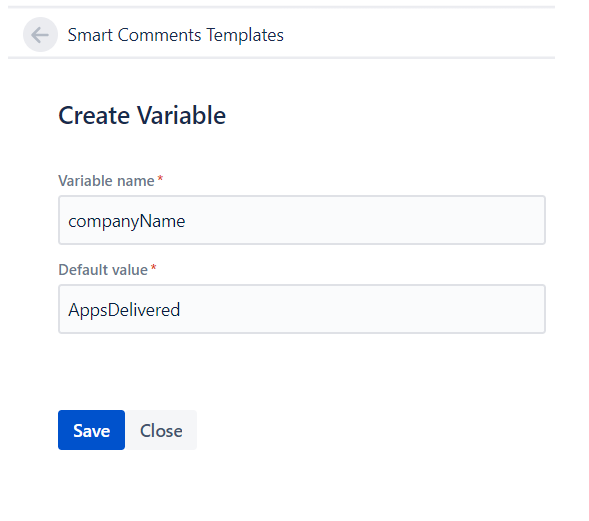Screen dimensions: 589x521
Task: Click the back arrow icon
Action: click(40, 35)
